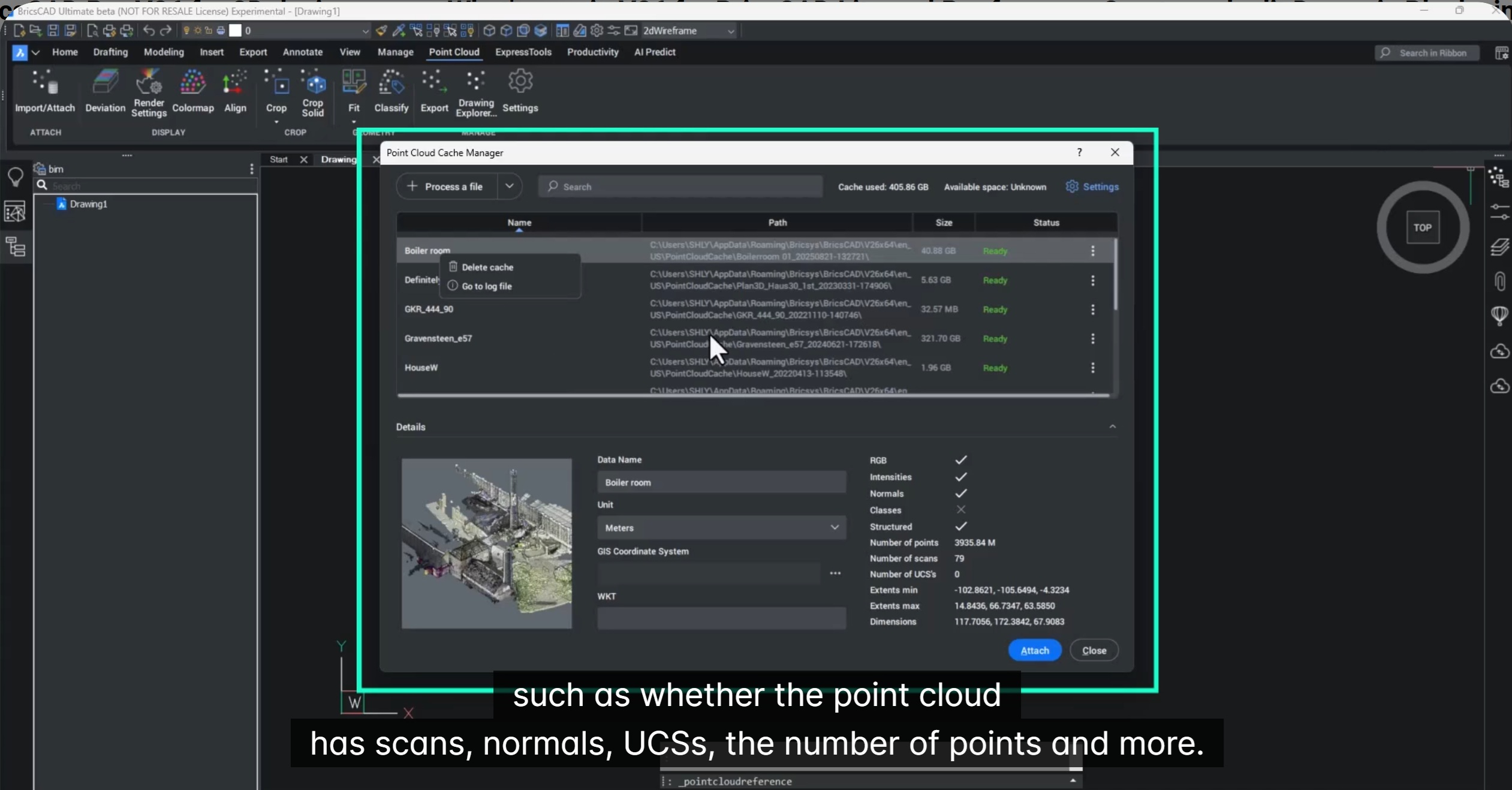Click the Search field in Cache Manager
This screenshot has height=790, width=1512.
tap(677, 187)
